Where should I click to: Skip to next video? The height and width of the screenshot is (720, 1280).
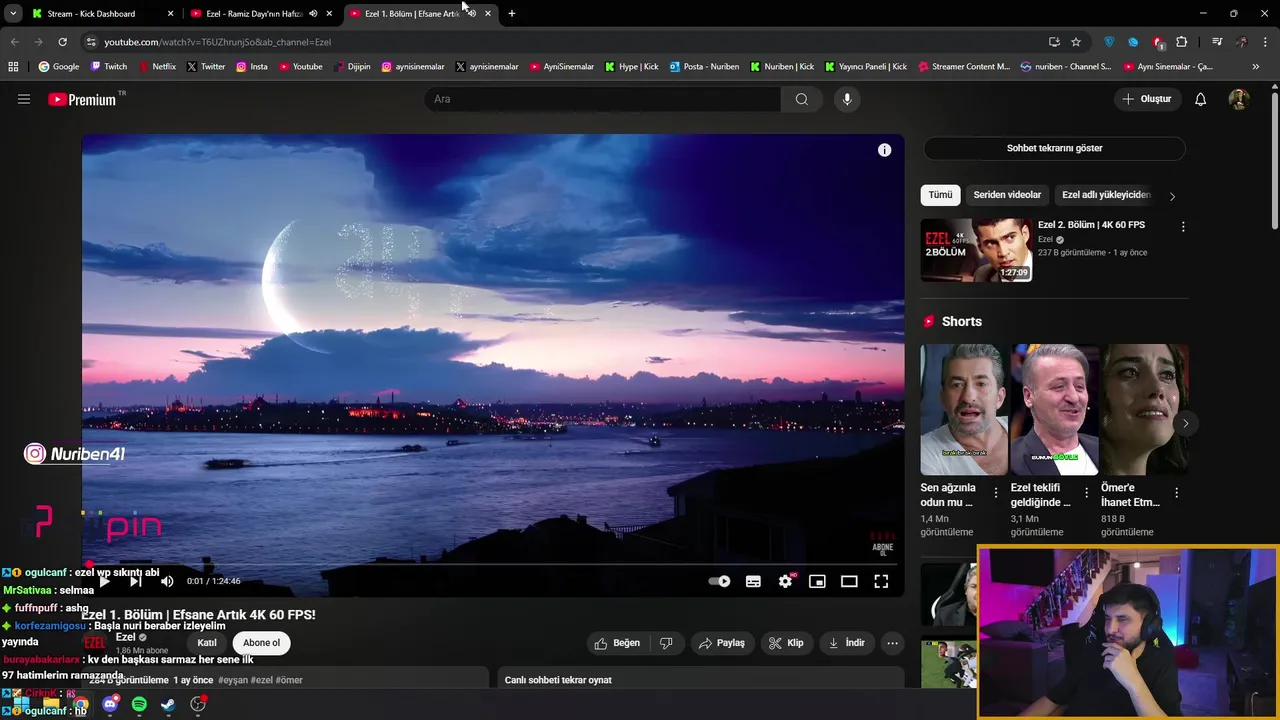136,581
